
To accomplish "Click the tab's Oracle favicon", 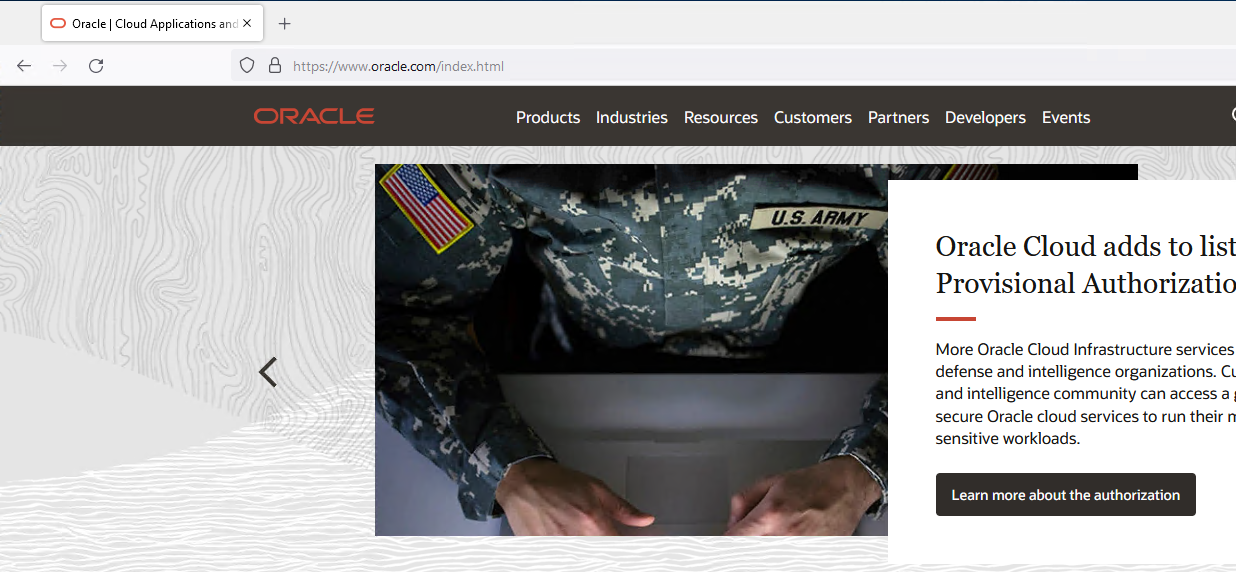I will coord(58,23).
